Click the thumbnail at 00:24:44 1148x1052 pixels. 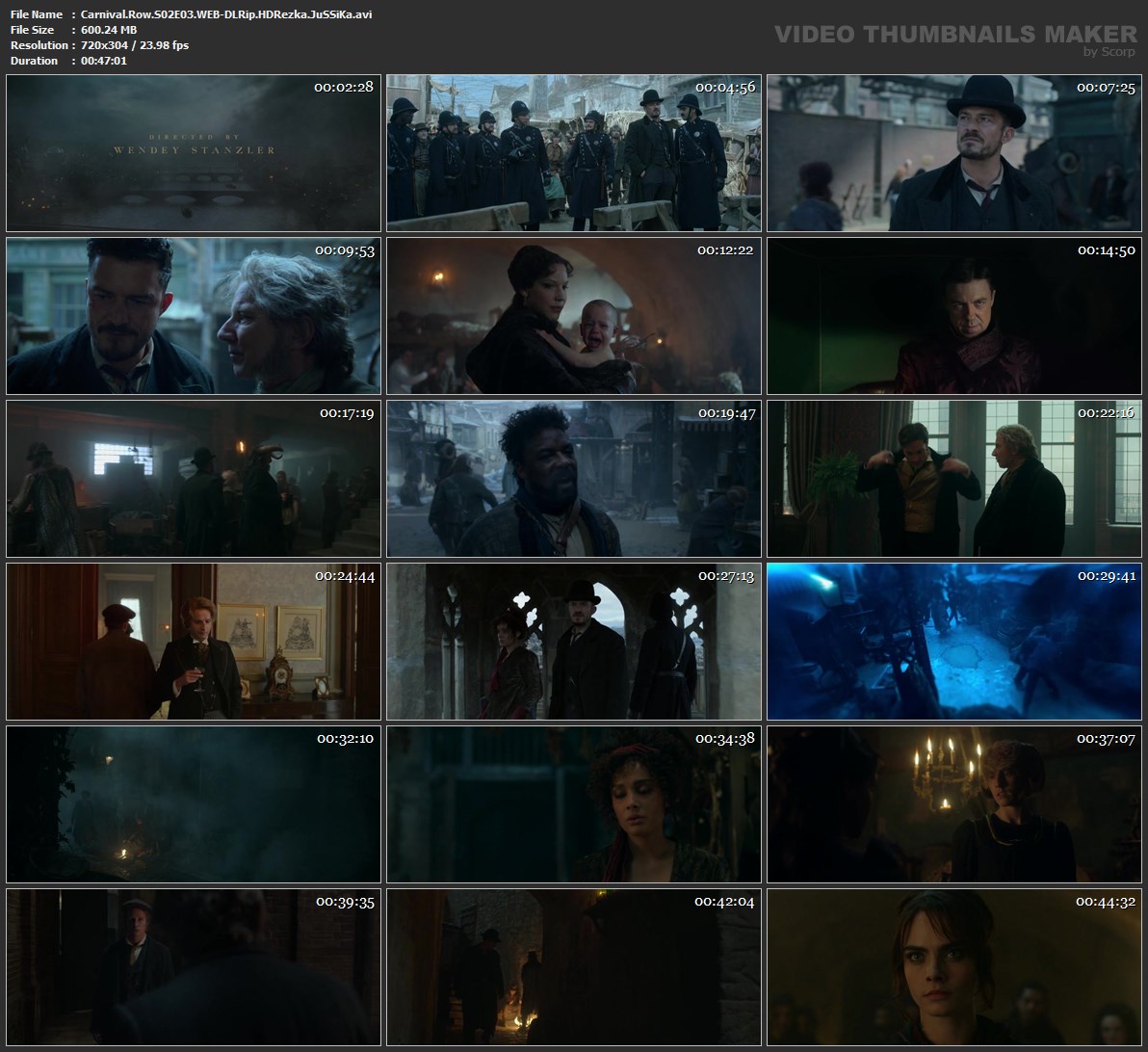(194, 642)
